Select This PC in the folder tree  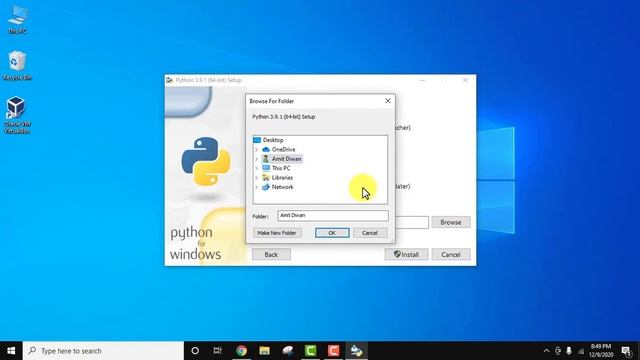(281, 168)
